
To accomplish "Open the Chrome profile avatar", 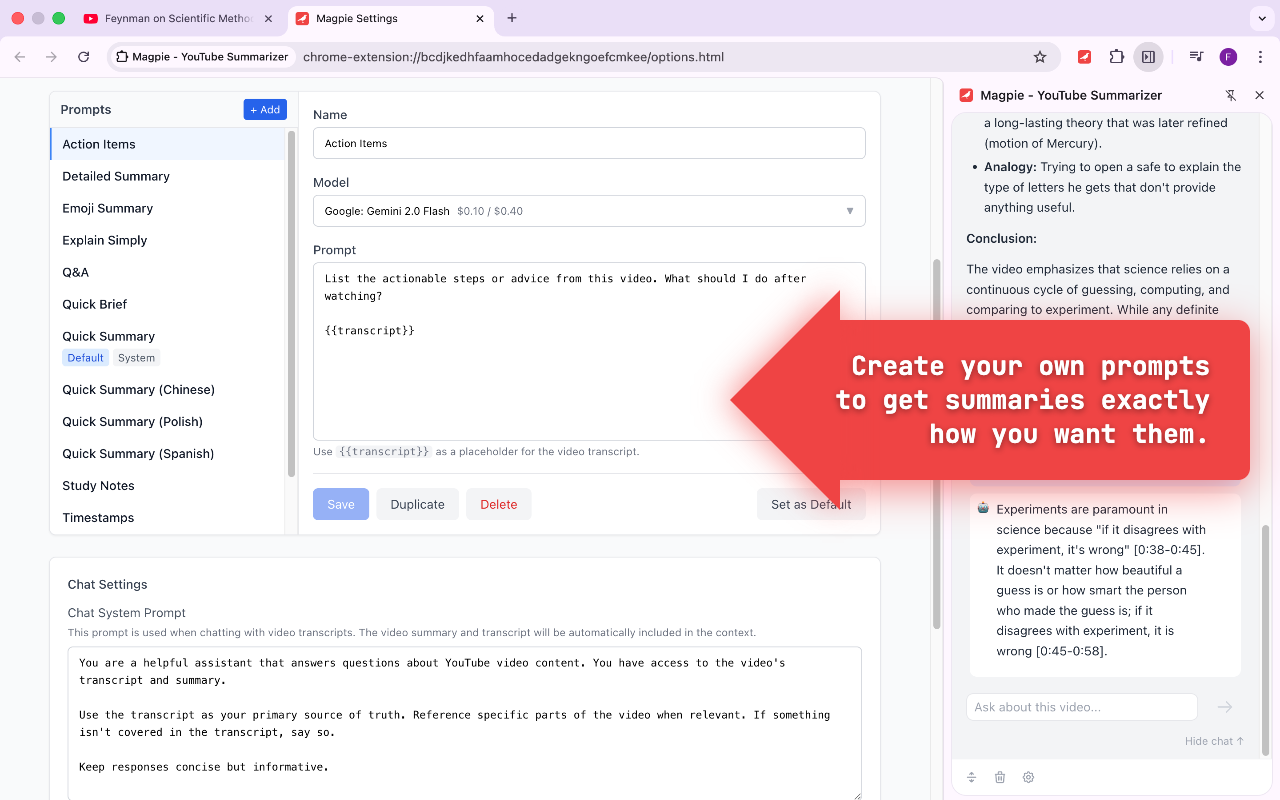I will pyautogui.click(x=1228, y=57).
